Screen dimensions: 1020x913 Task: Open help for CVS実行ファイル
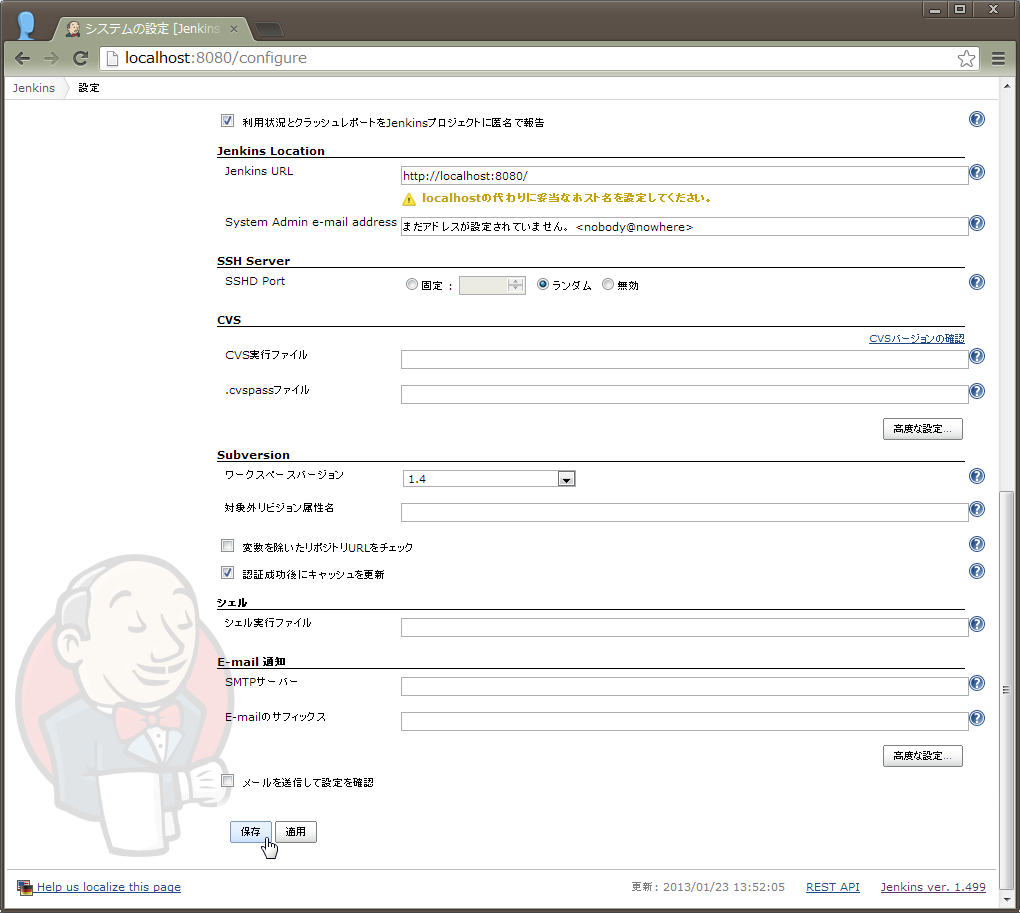(x=976, y=356)
